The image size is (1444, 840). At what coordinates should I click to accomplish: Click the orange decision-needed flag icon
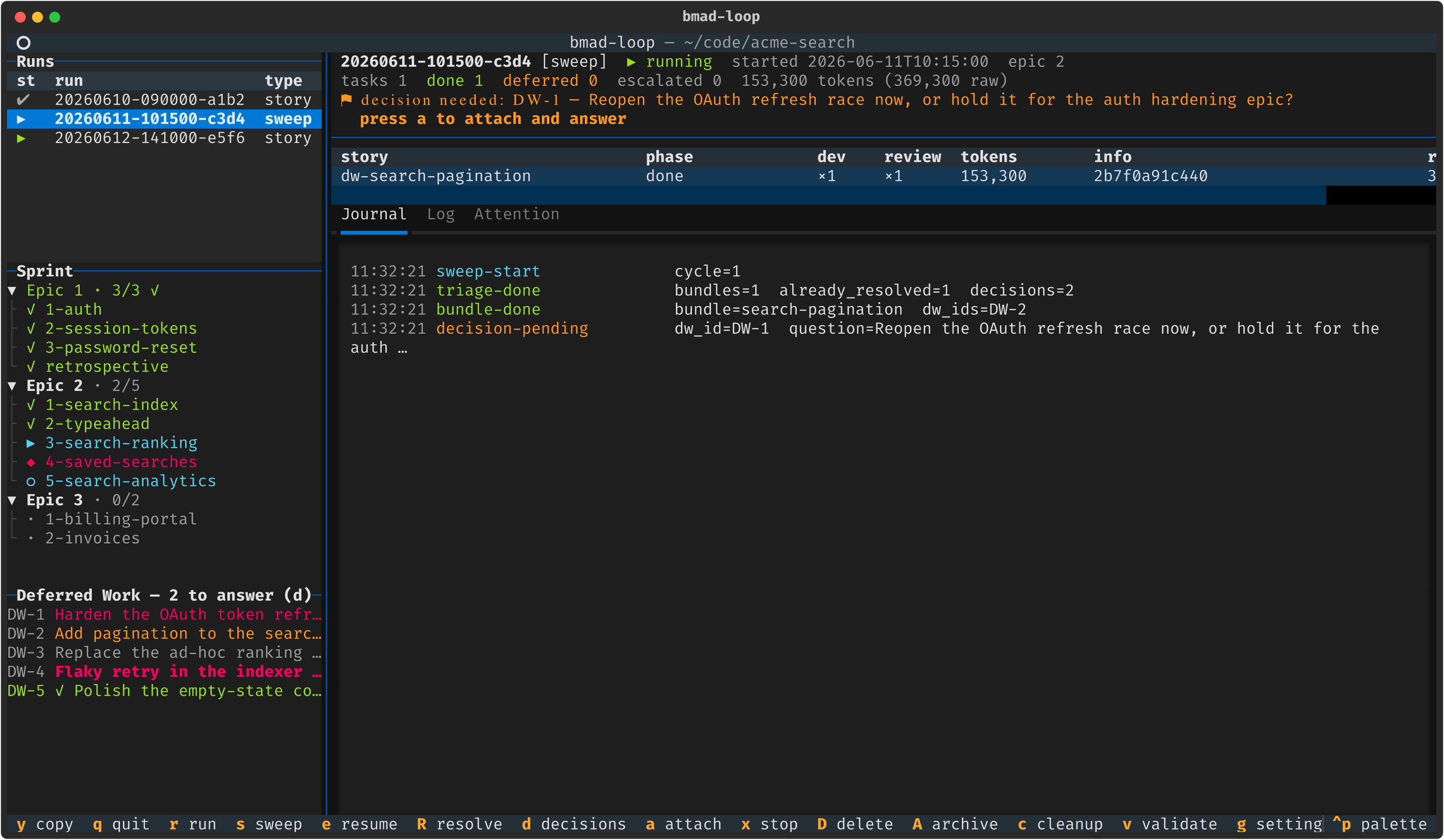click(346, 100)
